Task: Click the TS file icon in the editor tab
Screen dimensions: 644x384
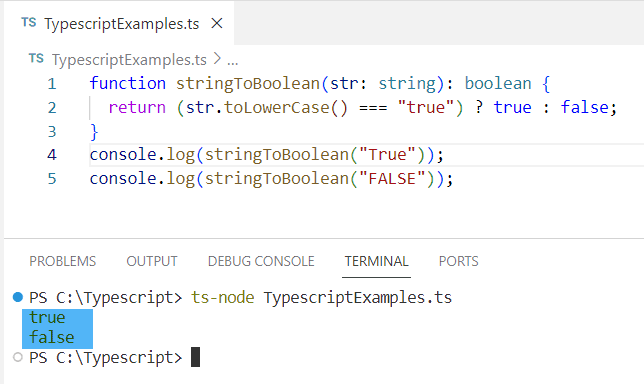Action: 29,23
